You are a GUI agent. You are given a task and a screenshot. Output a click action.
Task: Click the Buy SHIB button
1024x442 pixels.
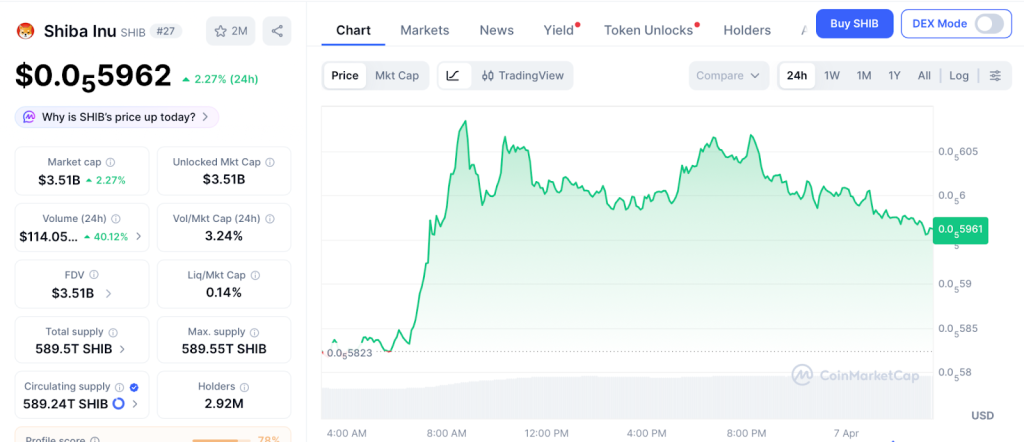[854, 23]
